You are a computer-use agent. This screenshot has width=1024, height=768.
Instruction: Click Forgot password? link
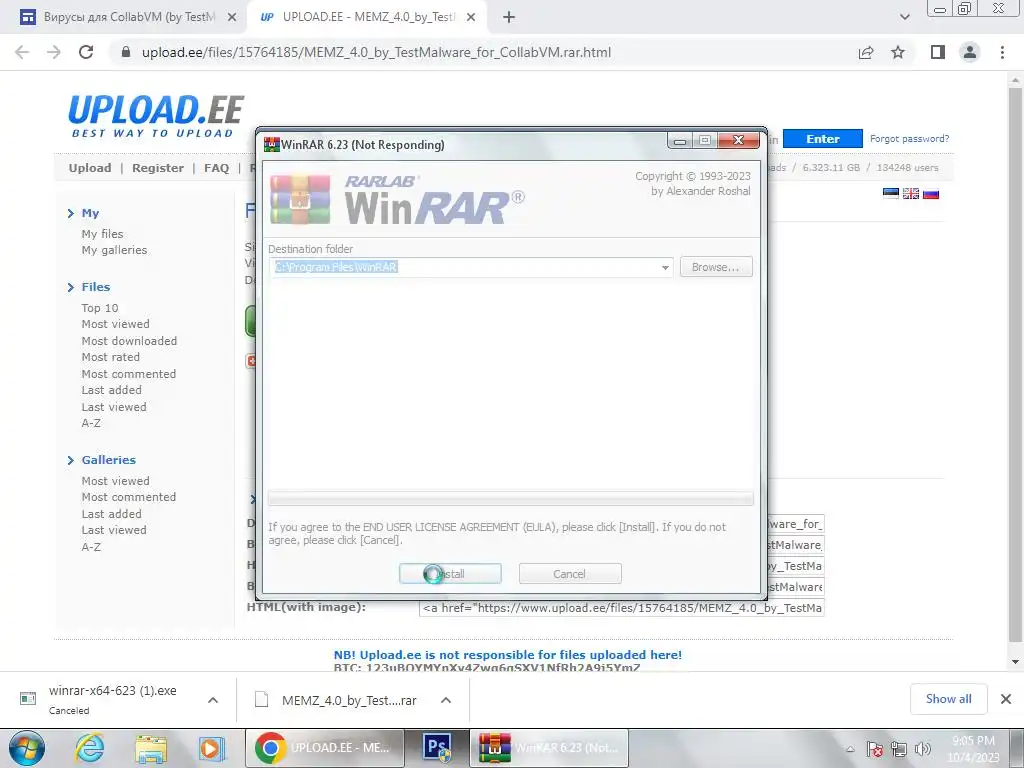pos(910,138)
